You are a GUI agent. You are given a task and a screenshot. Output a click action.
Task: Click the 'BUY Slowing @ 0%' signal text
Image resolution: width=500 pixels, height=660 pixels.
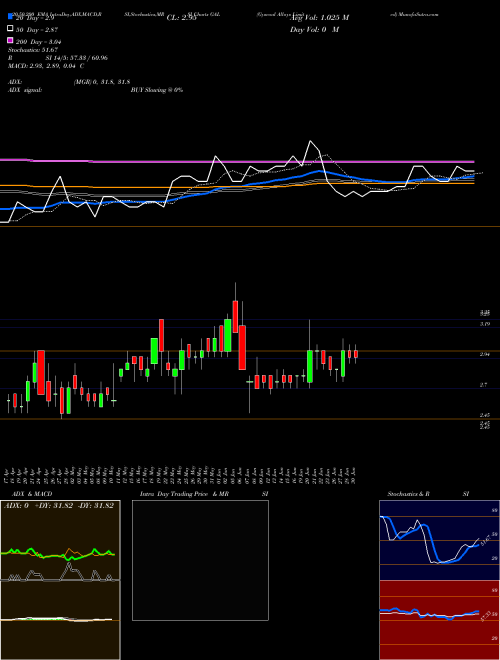click(157, 90)
